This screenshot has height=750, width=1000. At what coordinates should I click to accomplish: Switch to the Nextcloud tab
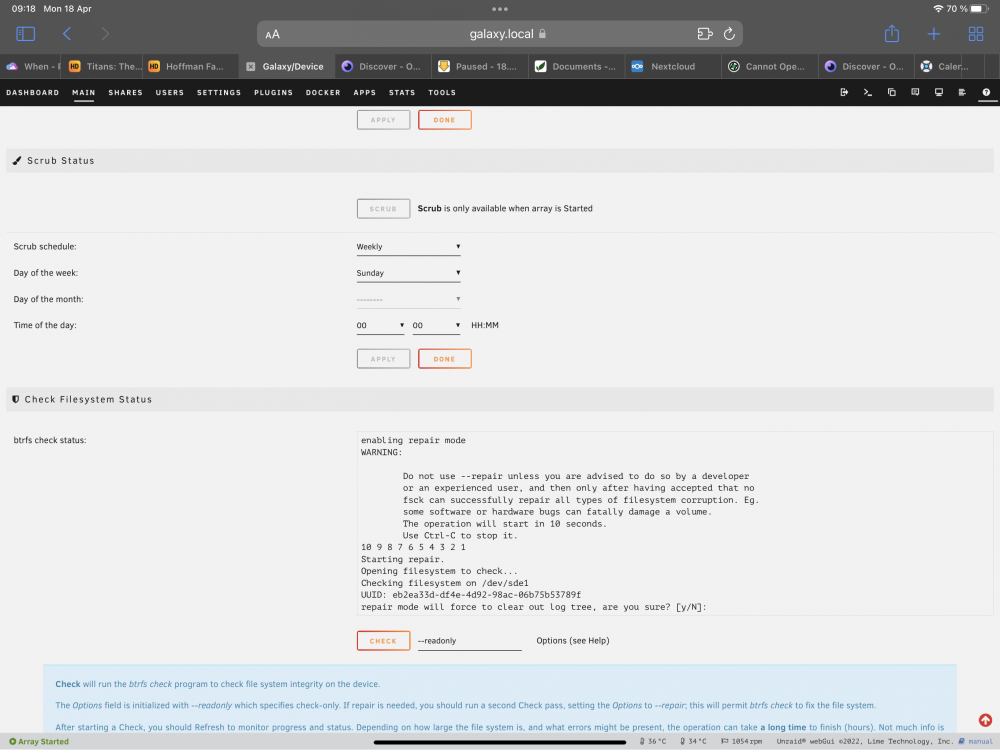pos(672,66)
